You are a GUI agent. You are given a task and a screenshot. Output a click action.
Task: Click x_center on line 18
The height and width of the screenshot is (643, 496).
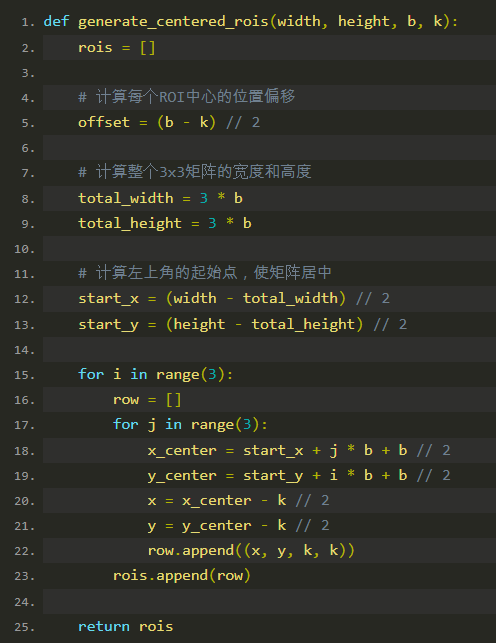[182, 450]
